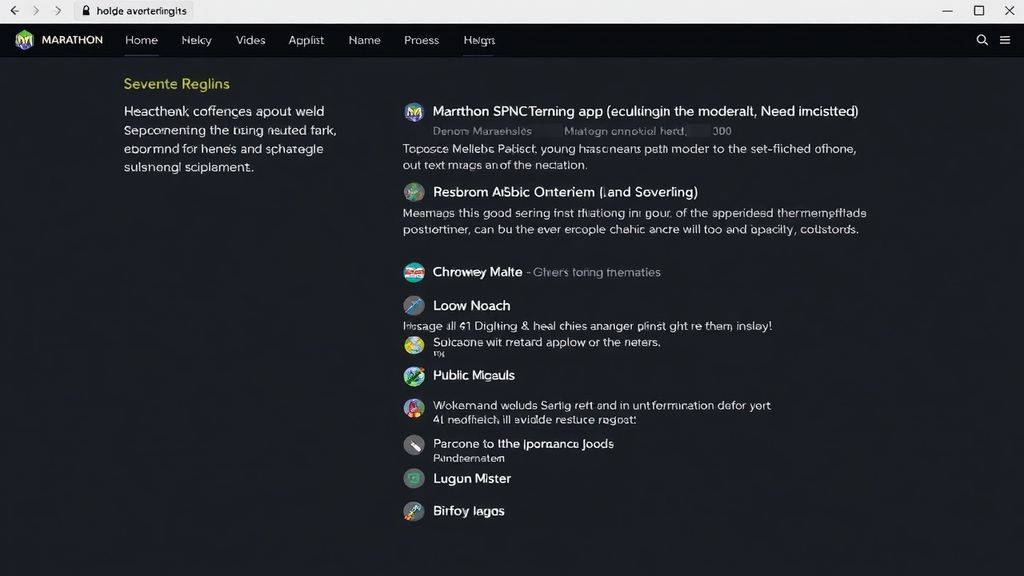
Task: Click Ghers toring tnematies text
Action: tap(596, 272)
